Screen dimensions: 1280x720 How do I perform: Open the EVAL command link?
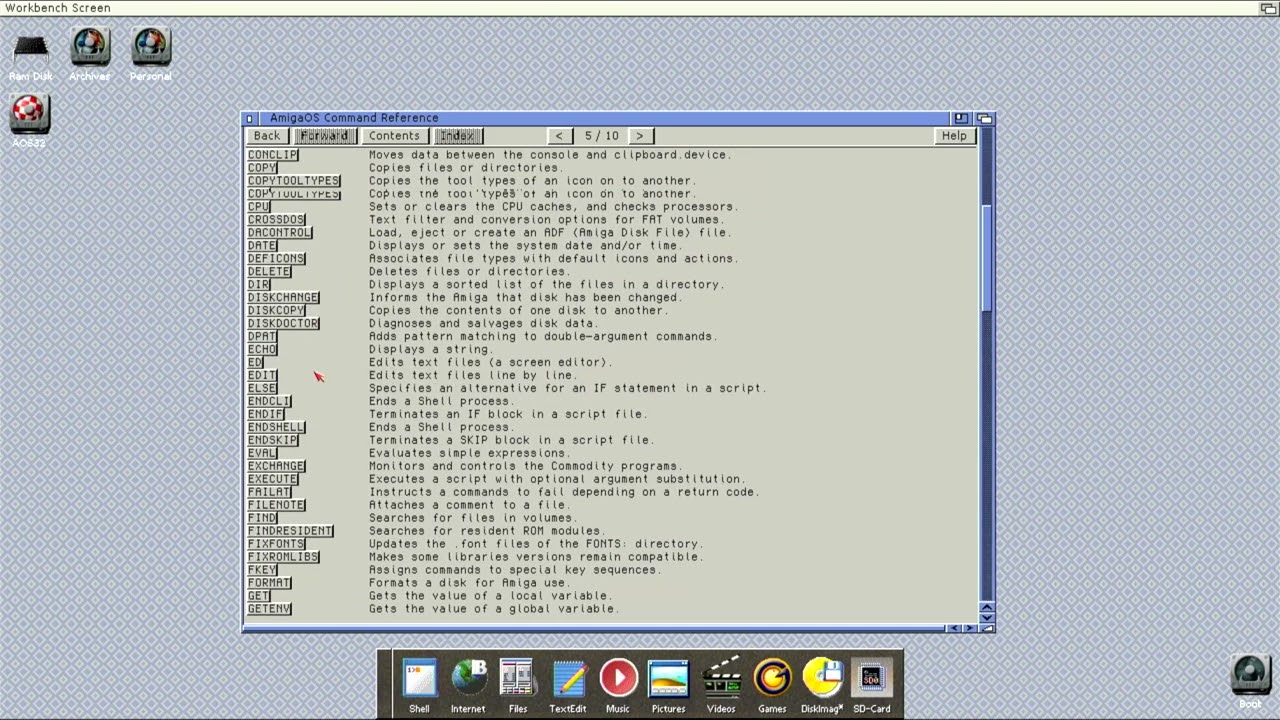pyautogui.click(x=262, y=454)
